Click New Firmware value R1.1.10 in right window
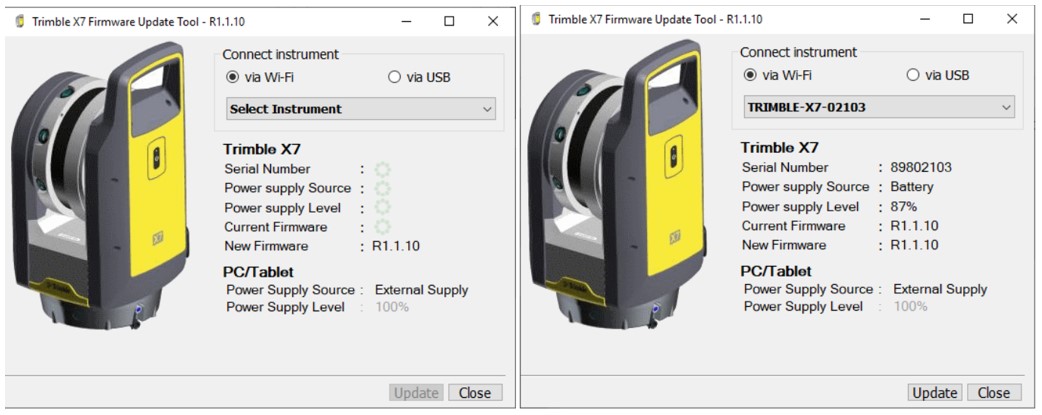Screen dimensions: 1042x415 914,245
